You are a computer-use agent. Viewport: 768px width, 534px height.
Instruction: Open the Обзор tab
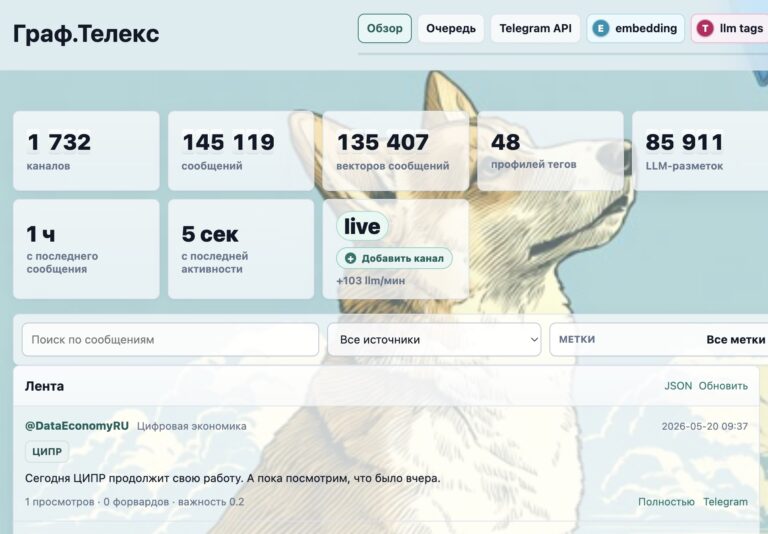pyautogui.click(x=384, y=28)
